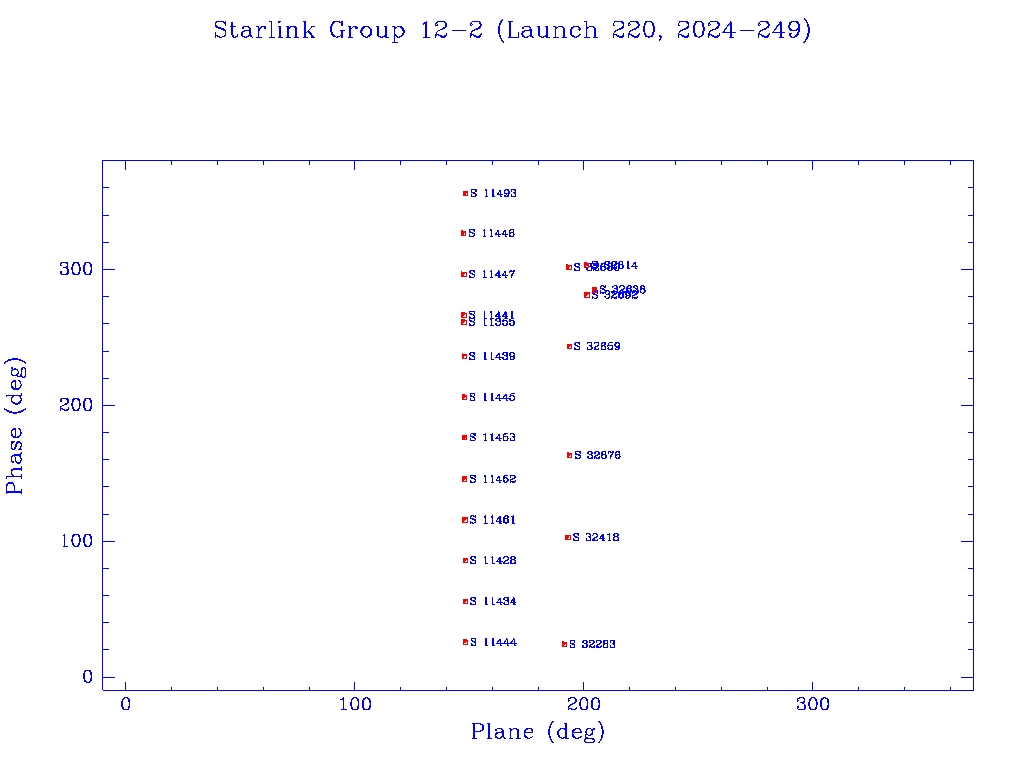Click the 0 tick label on Plane axis
The height and width of the screenshot is (768, 1024).
click(x=125, y=704)
